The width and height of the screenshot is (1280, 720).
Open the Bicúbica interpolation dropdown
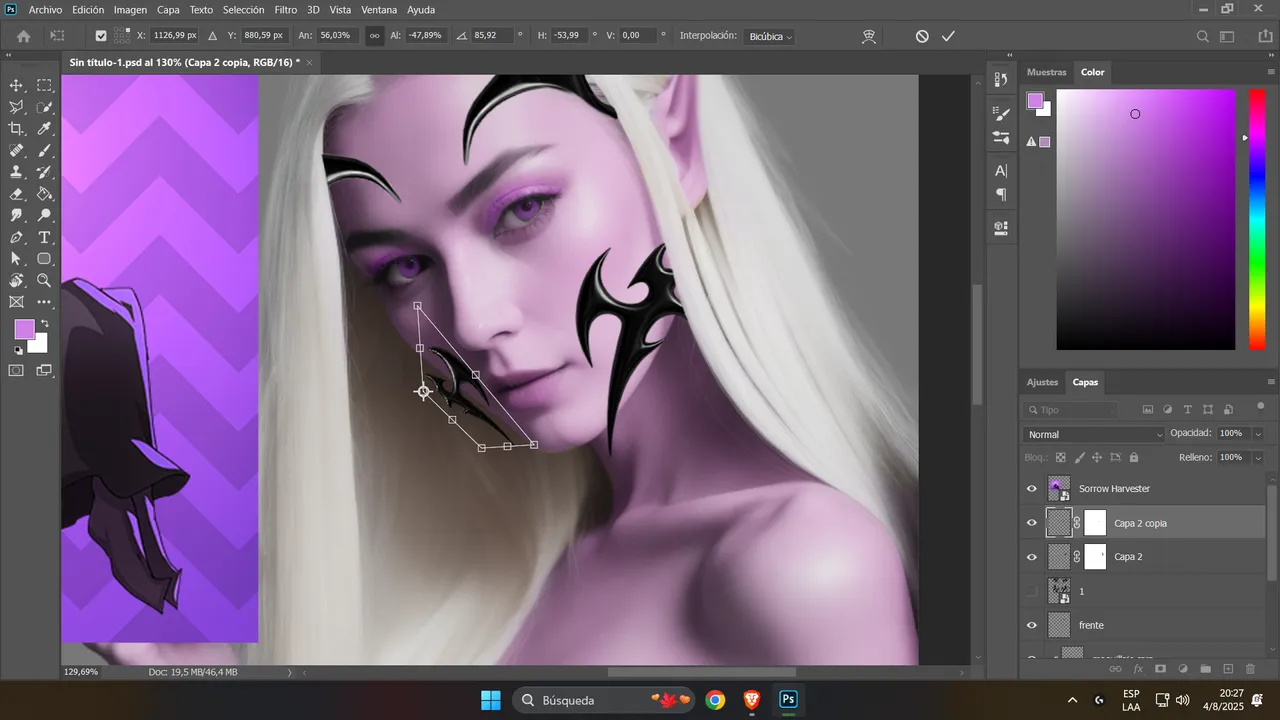click(770, 36)
